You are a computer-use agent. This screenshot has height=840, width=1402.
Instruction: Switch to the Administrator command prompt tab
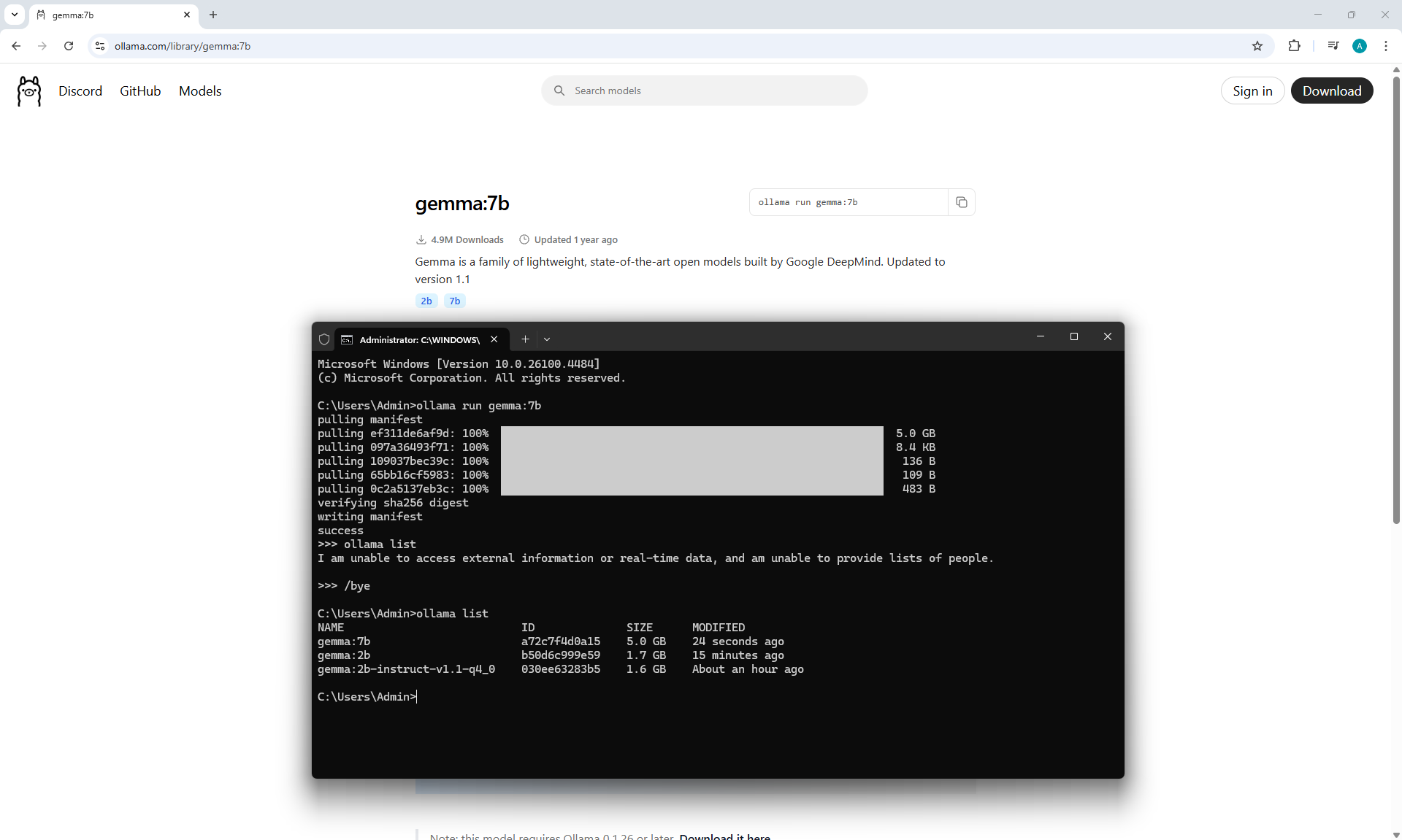click(x=418, y=339)
